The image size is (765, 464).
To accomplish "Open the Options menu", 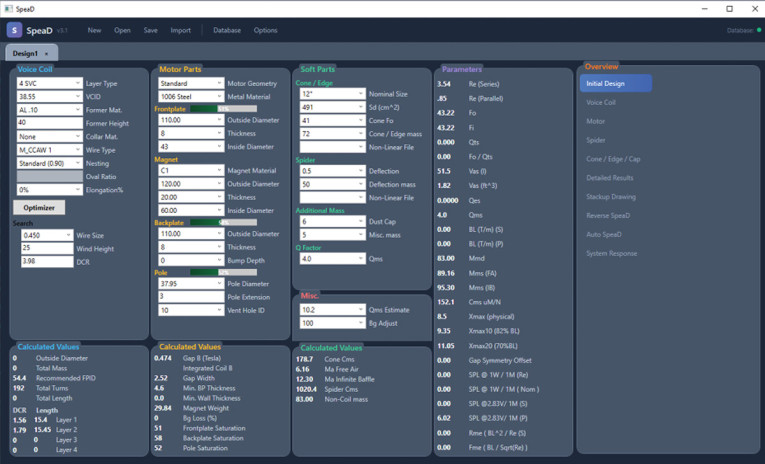I will [265, 30].
